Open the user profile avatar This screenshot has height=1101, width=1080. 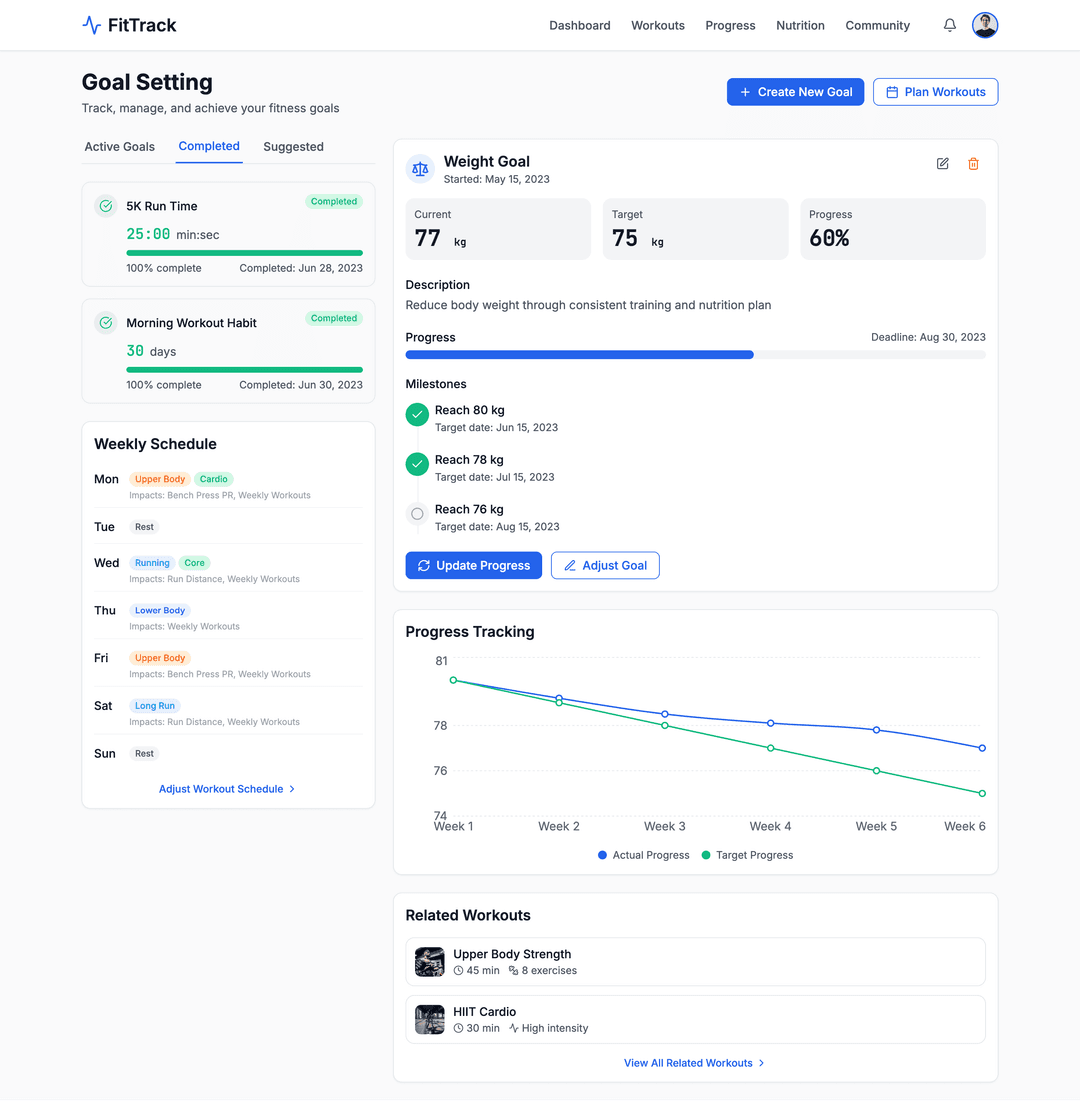click(x=985, y=26)
